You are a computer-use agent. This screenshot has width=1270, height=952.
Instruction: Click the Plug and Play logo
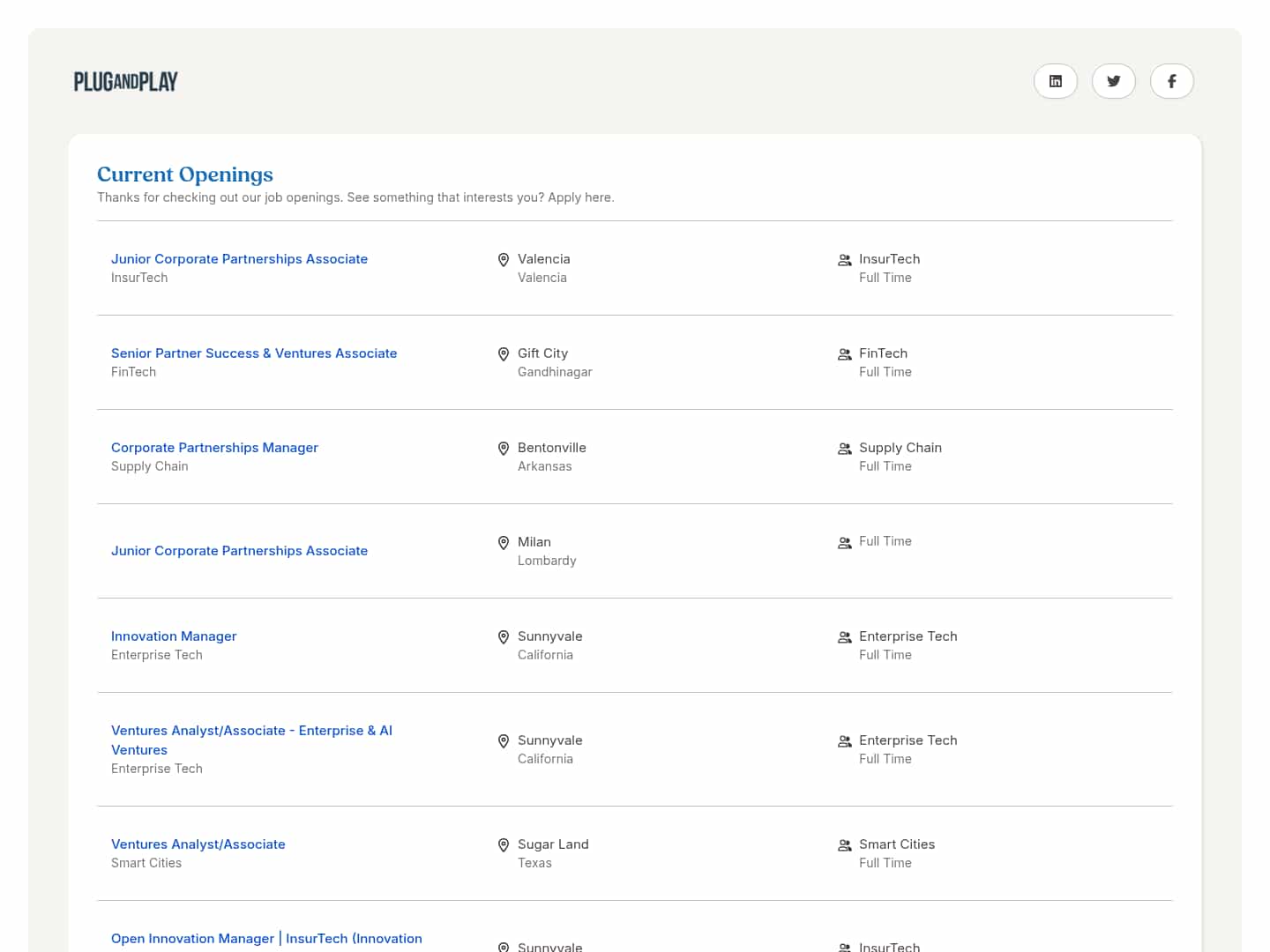pyautogui.click(x=126, y=82)
